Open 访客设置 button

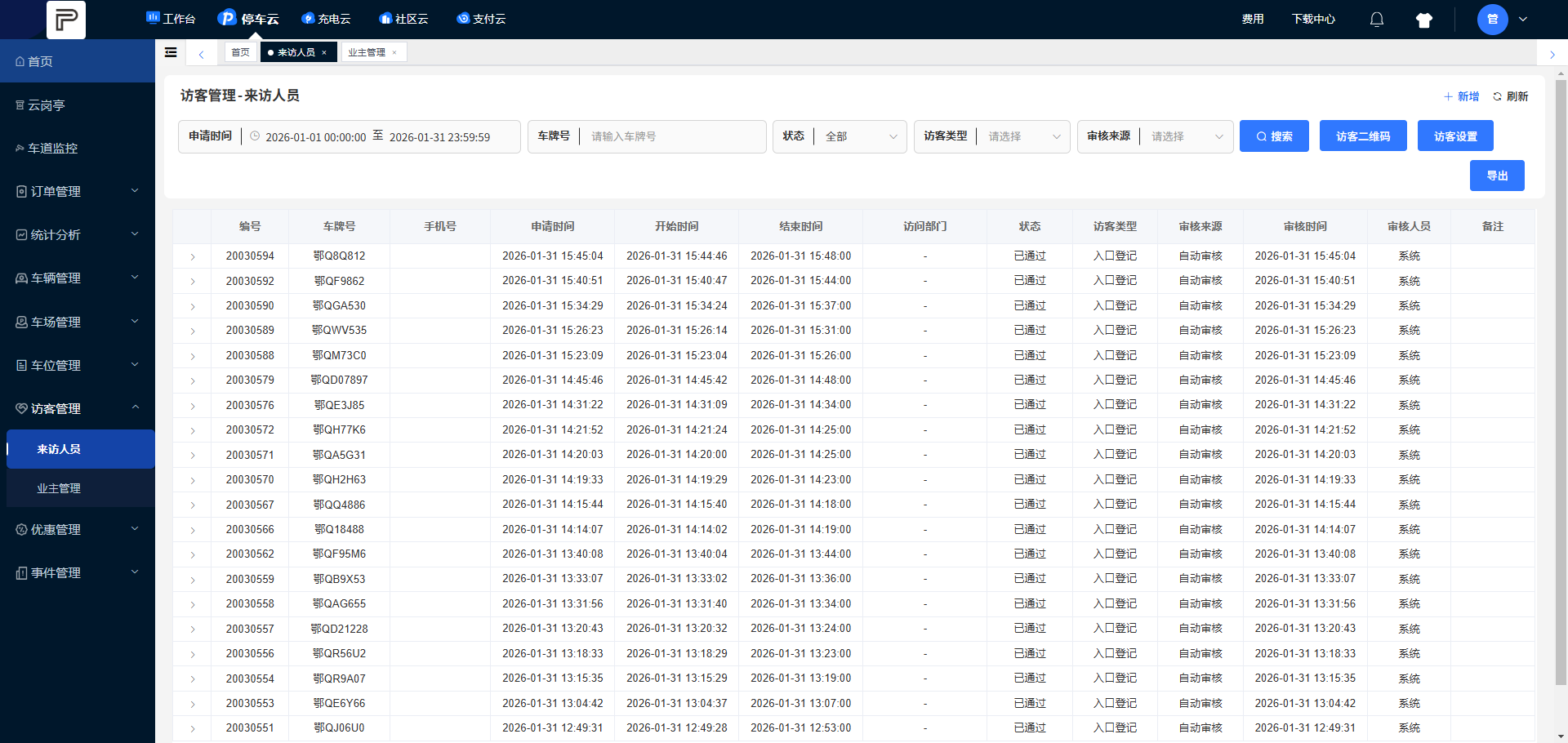[1455, 136]
